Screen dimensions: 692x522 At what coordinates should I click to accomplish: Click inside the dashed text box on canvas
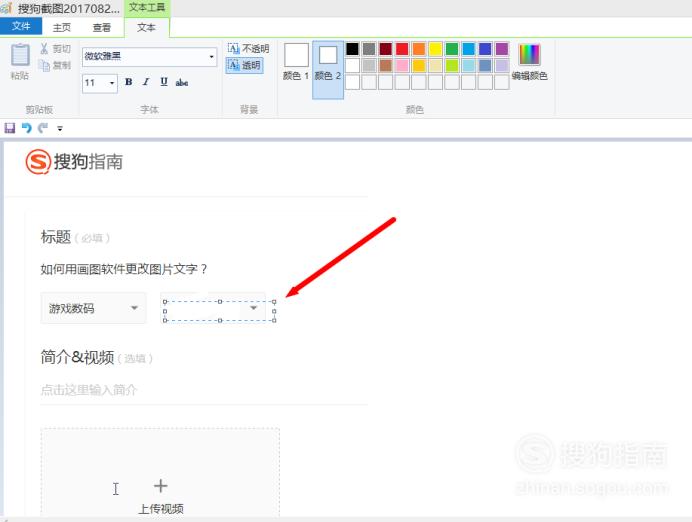[219, 311]
